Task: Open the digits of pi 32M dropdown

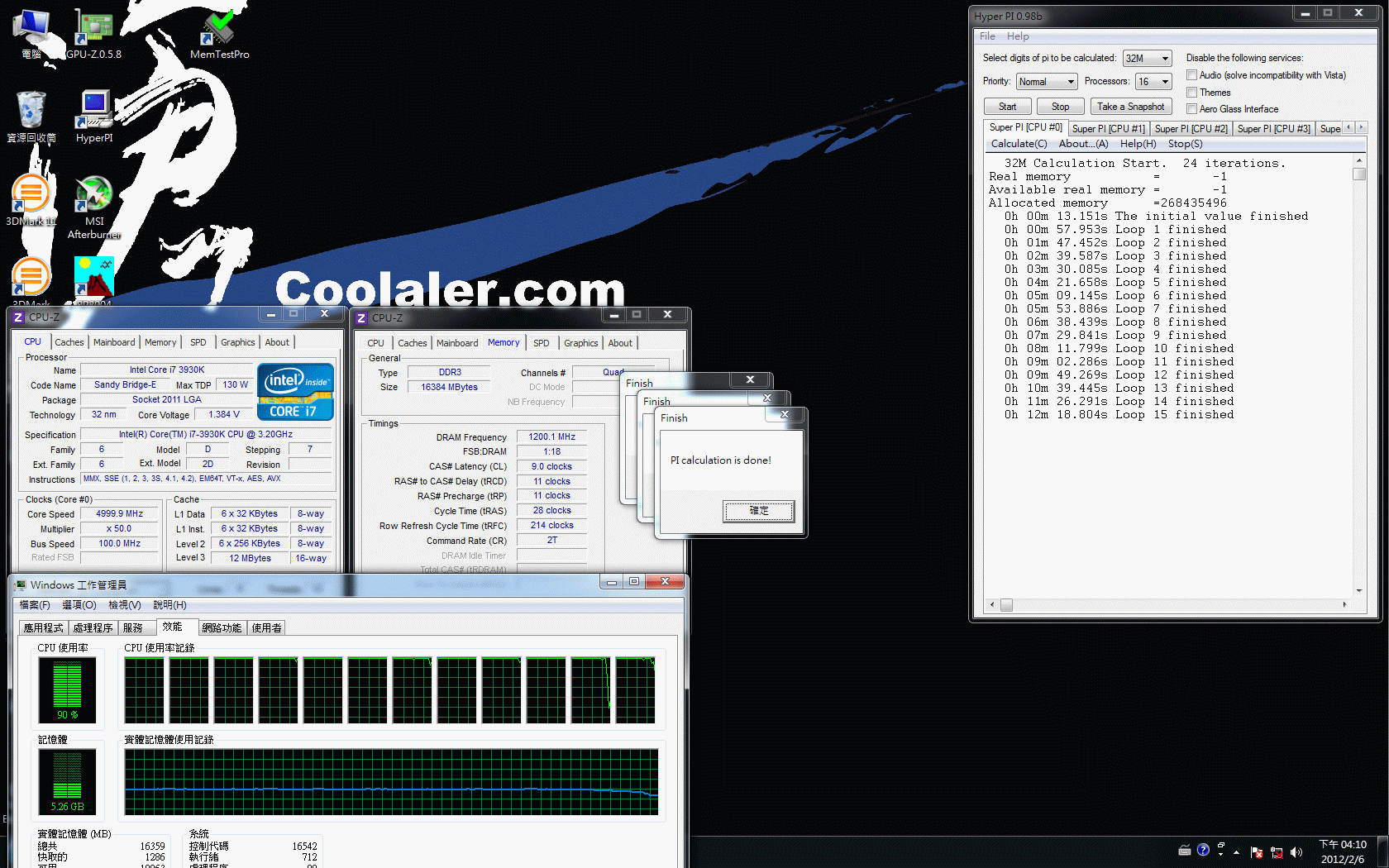Action: point(1148,58)
